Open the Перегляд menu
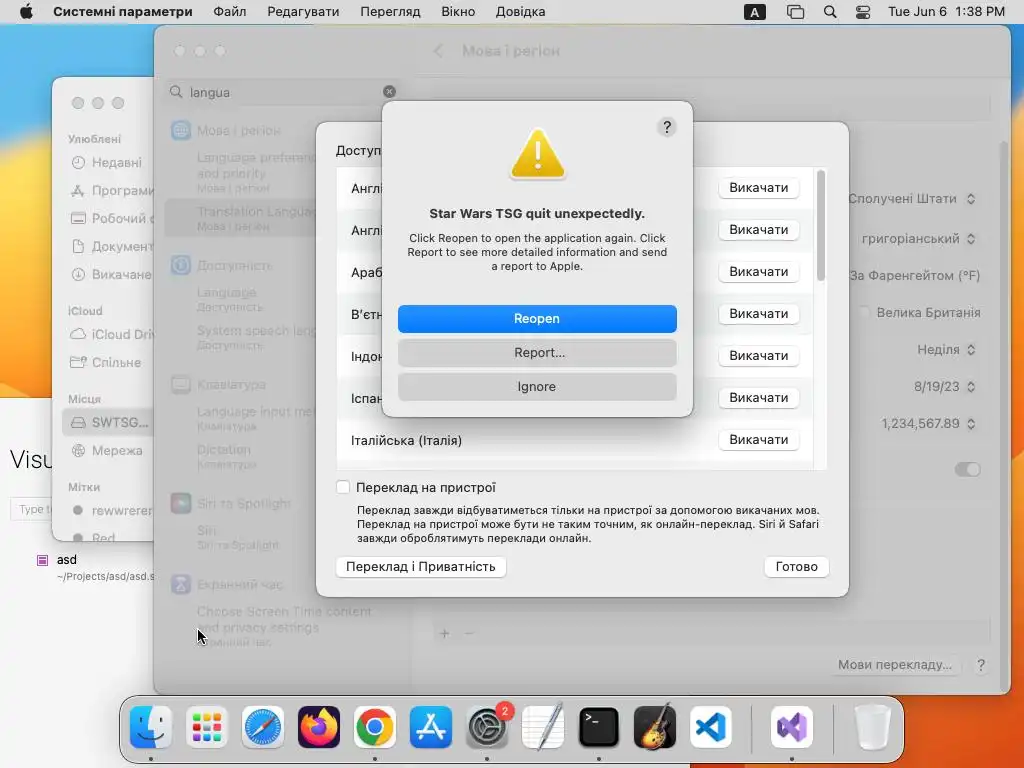Screen dimensions: 1024x768 [390, 12]
